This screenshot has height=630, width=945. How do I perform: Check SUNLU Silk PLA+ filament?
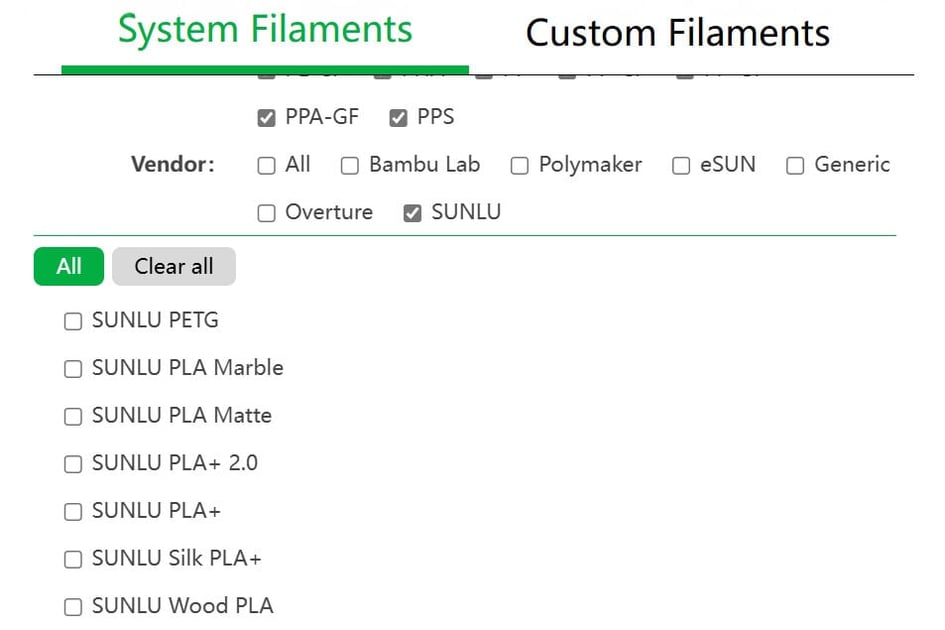point(73,560)
